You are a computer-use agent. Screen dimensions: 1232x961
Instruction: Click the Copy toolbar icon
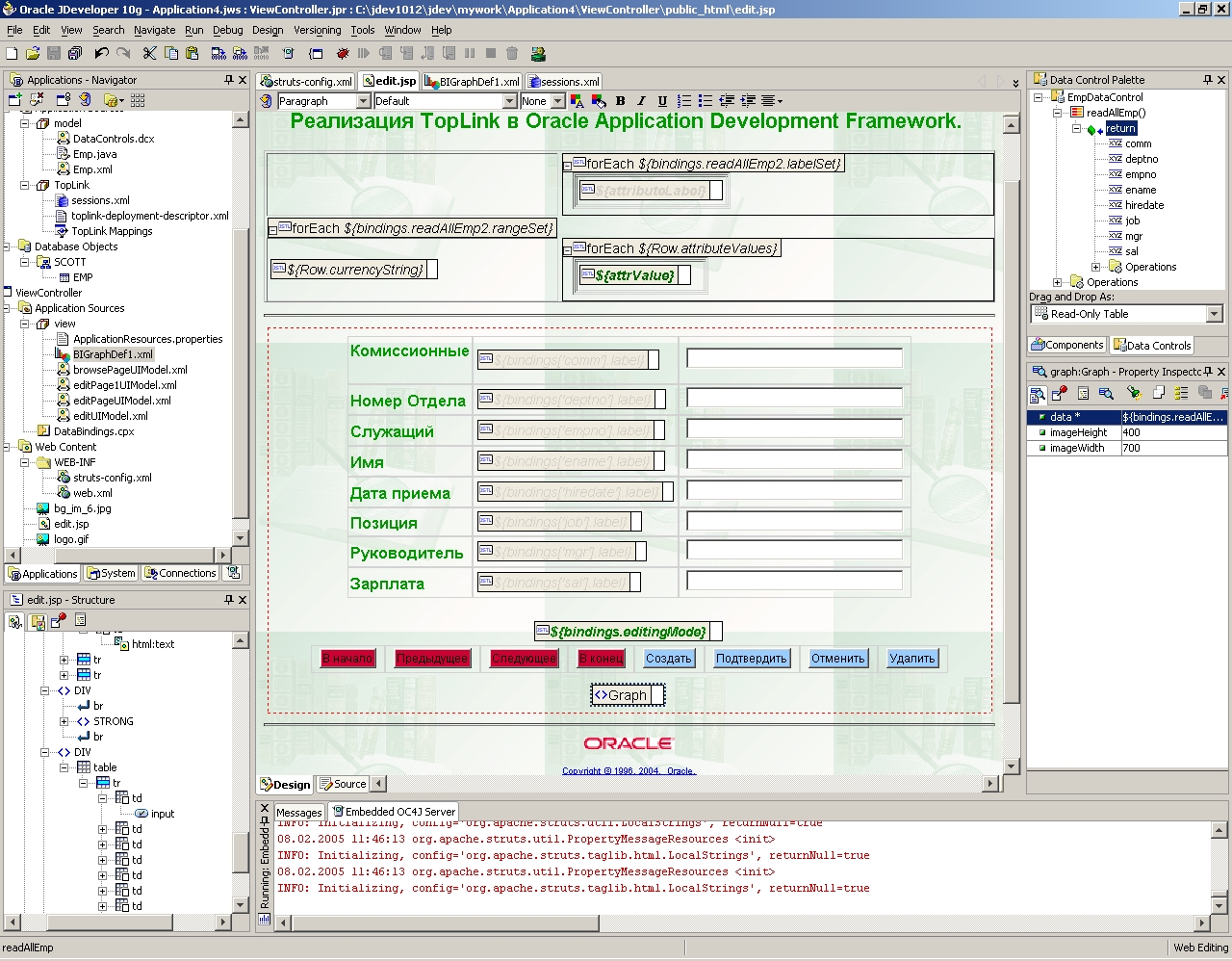(170, 54)
